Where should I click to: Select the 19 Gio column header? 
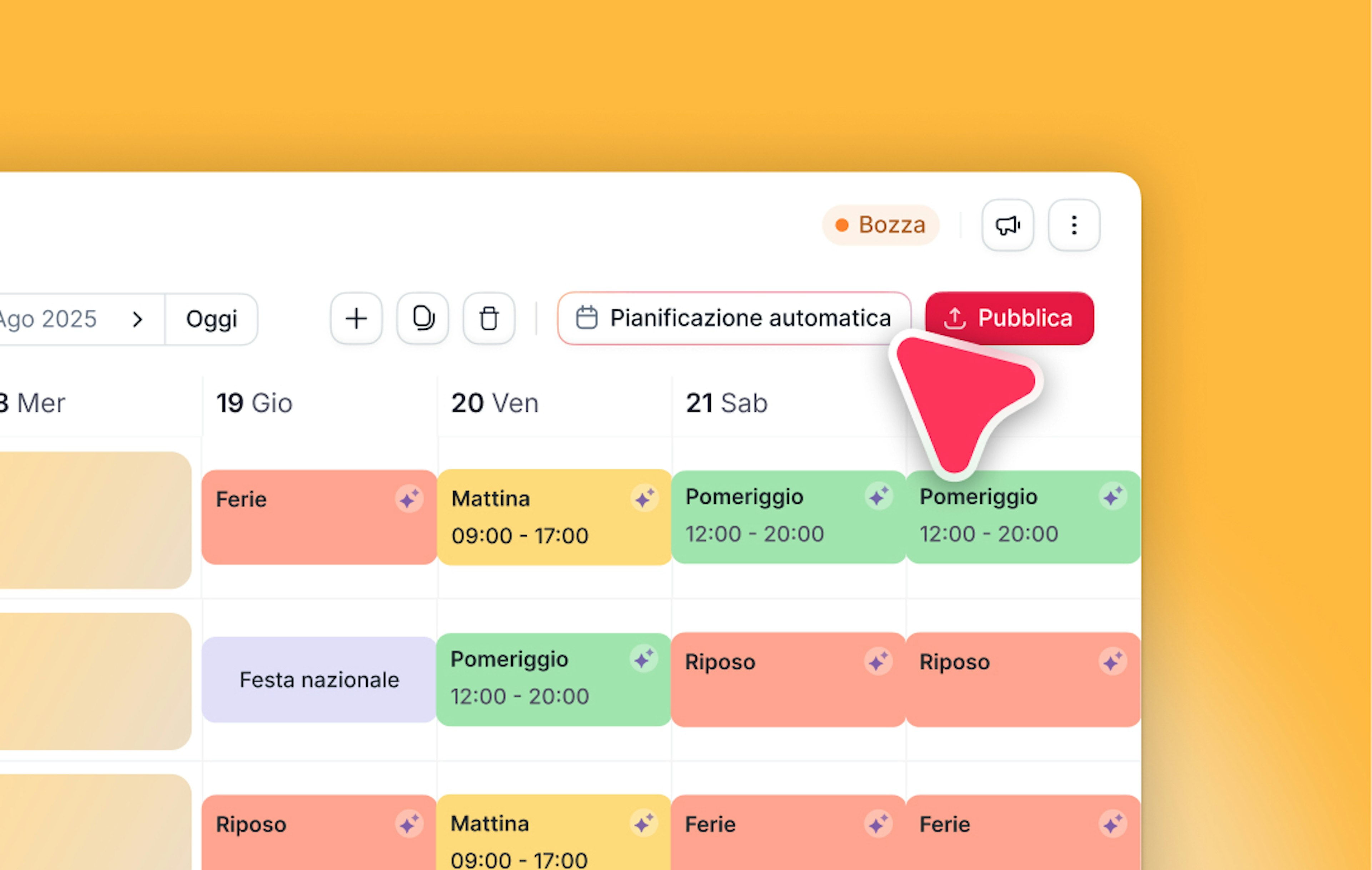(254, 403)
